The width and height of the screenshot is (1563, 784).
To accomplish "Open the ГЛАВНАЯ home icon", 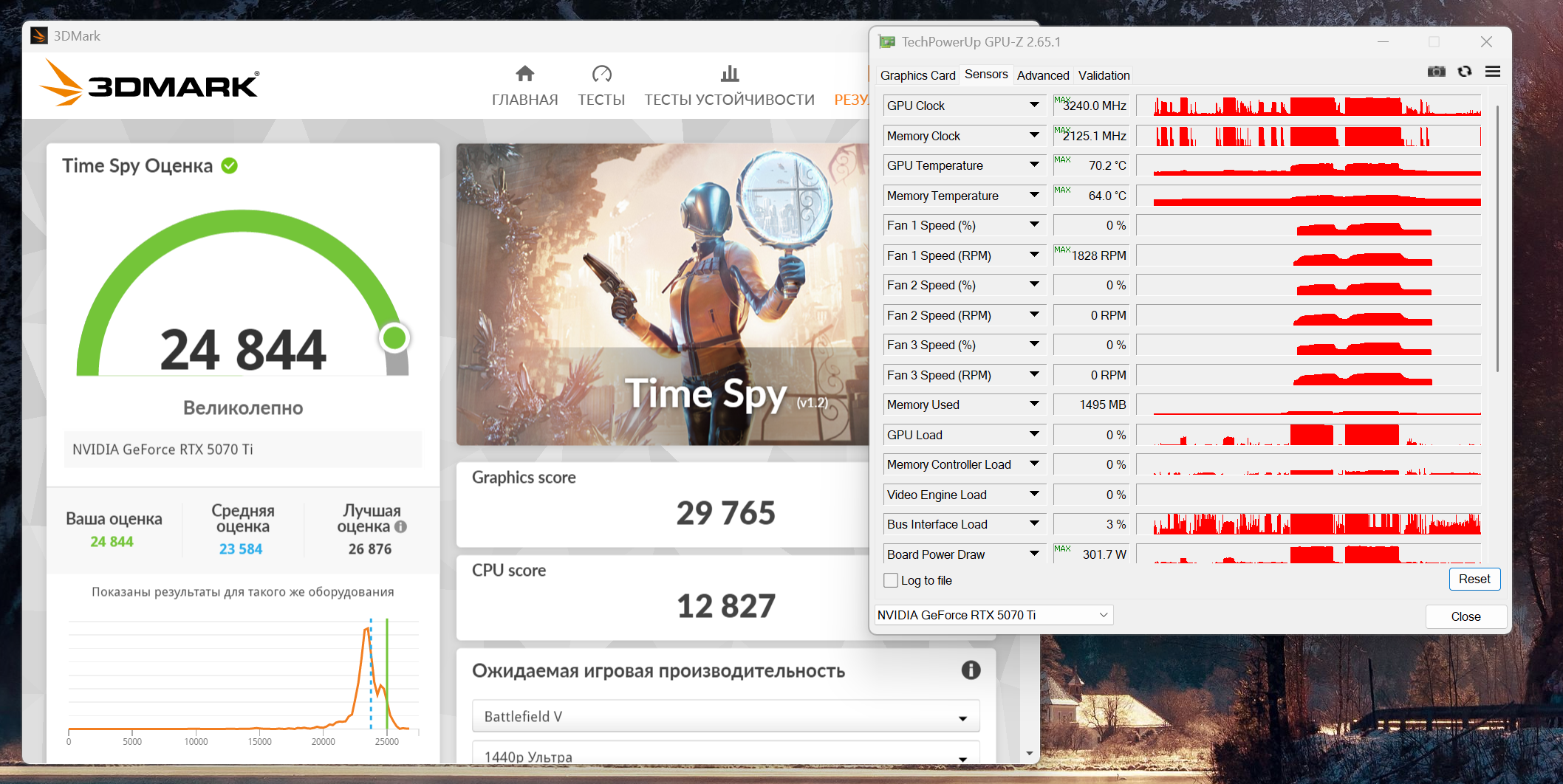I will tap(524, 73).
